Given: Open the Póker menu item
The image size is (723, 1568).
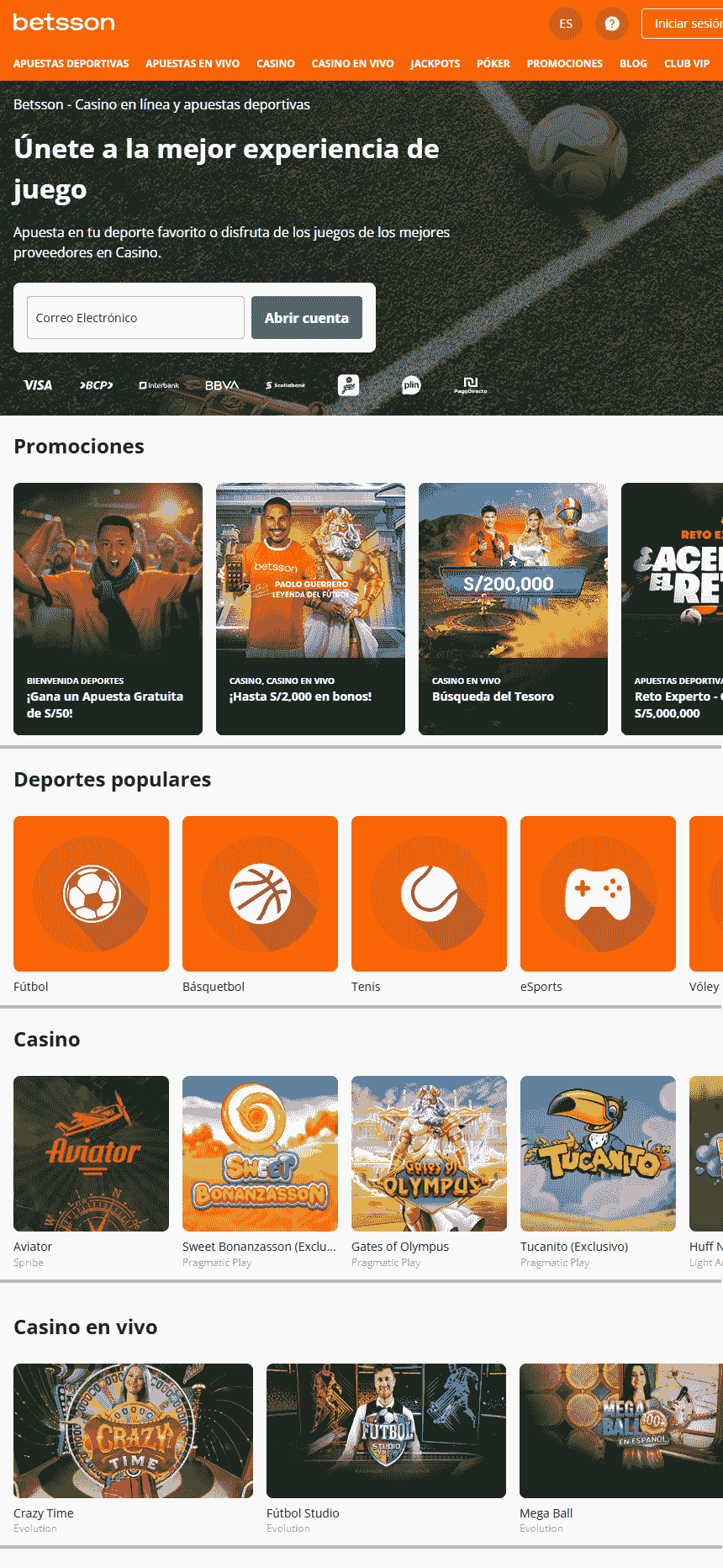Looking at the screenshot, I should click(493, 63).
